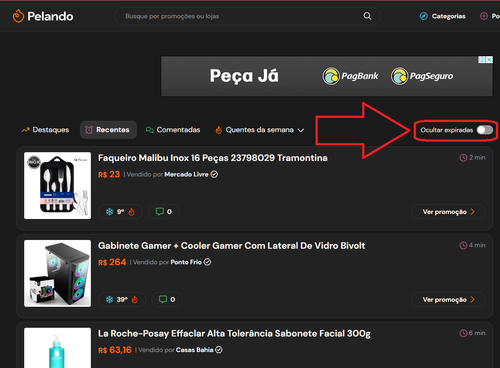Open the Quentes da semana filter
The height and width of the screenshot is (368, 500).
260,130
